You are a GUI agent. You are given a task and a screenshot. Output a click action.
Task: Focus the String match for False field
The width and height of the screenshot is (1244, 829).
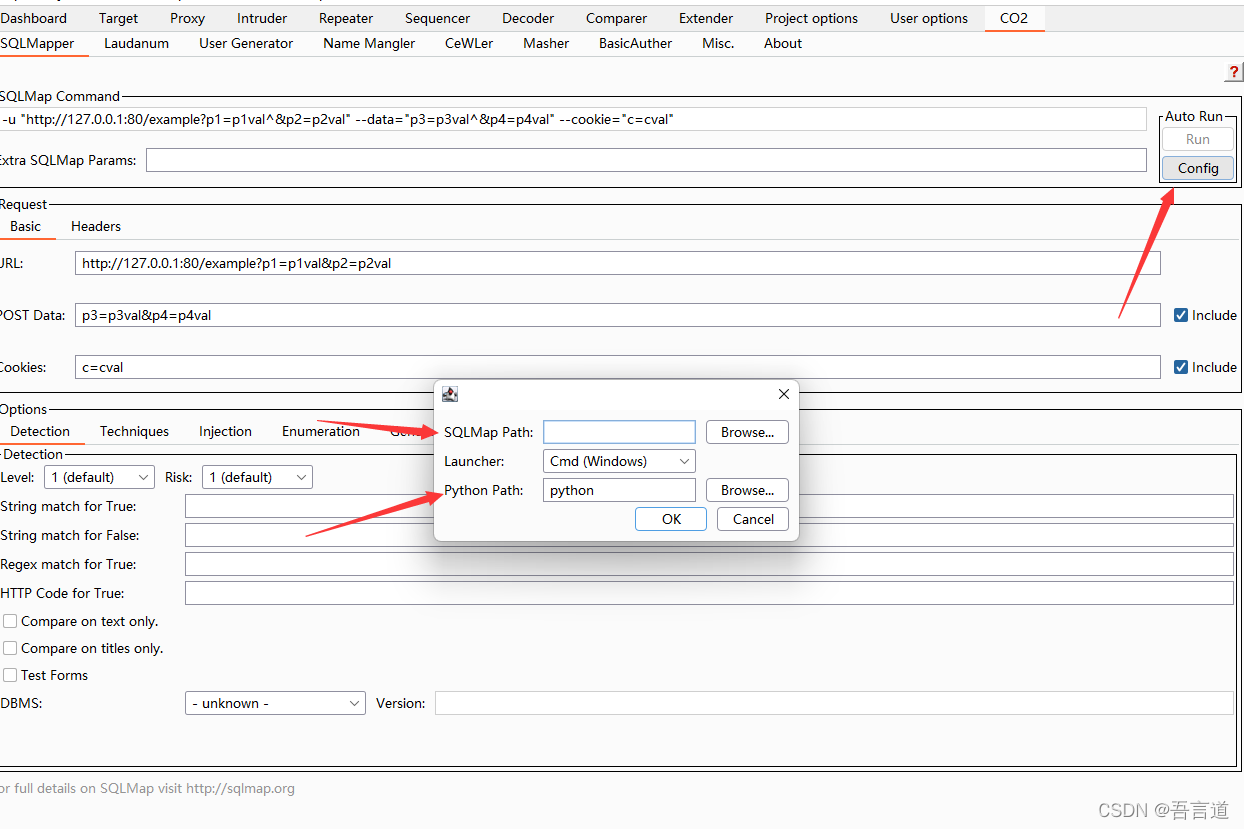coord(709,535)
